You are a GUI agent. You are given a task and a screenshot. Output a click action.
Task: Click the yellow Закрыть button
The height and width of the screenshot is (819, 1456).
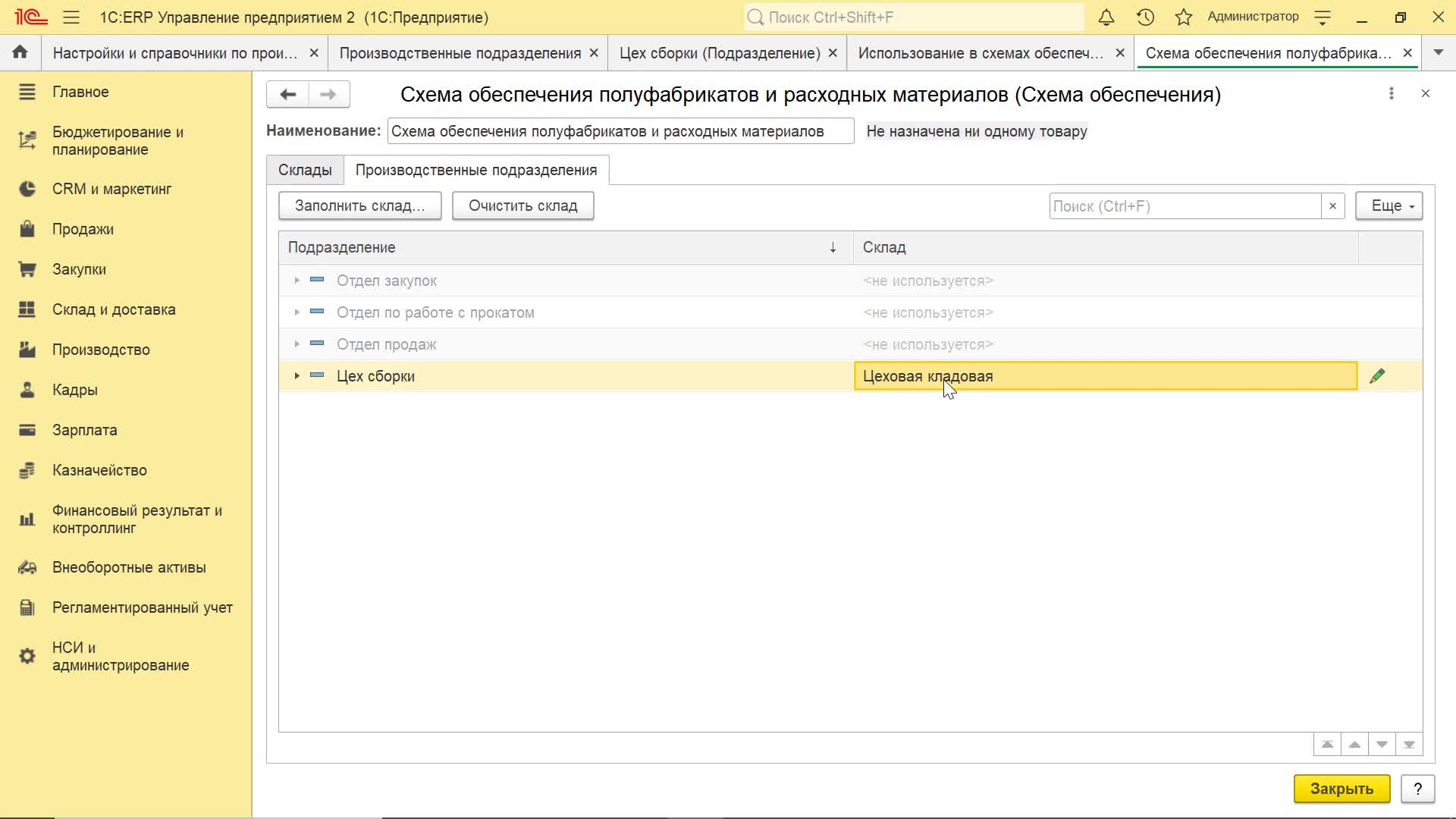point(1341,789)
